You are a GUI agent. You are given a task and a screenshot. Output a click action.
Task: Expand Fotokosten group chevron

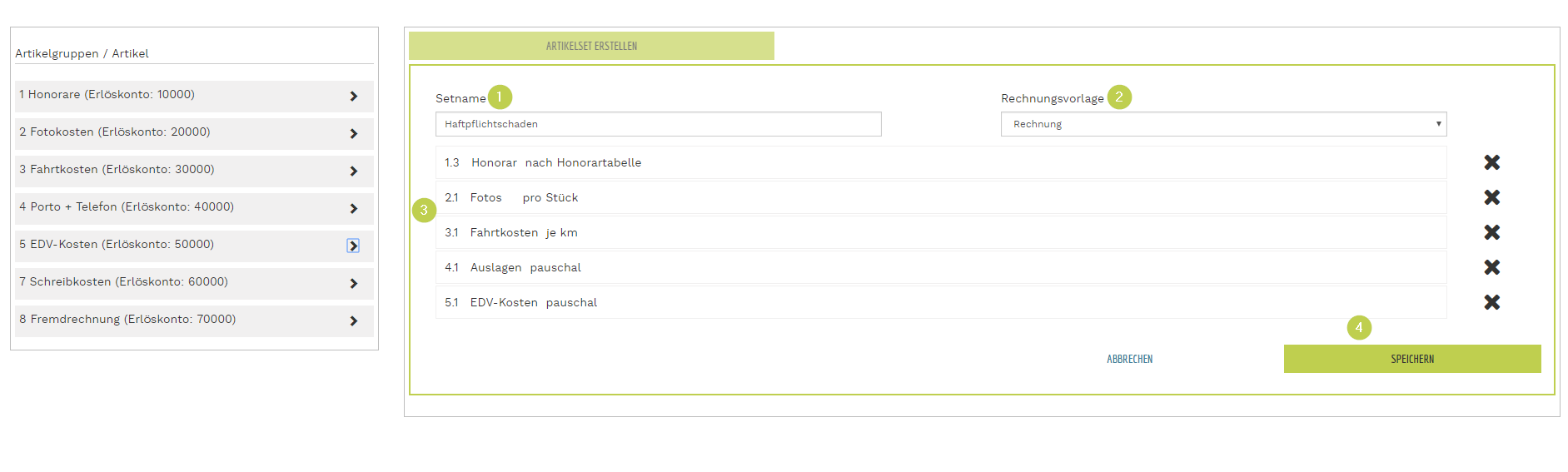point(354,134)
